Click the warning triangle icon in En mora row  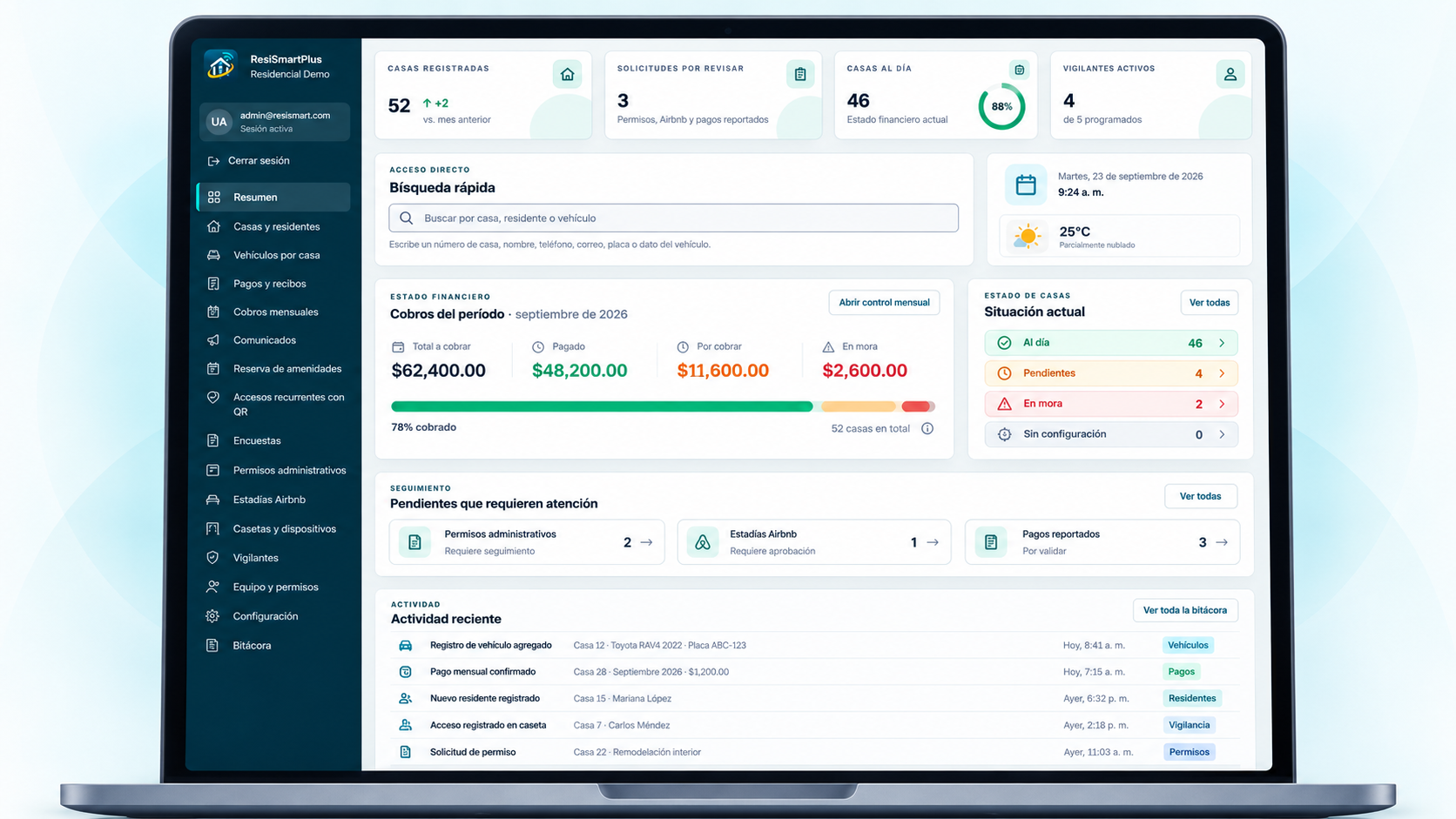pos(1004,404)
